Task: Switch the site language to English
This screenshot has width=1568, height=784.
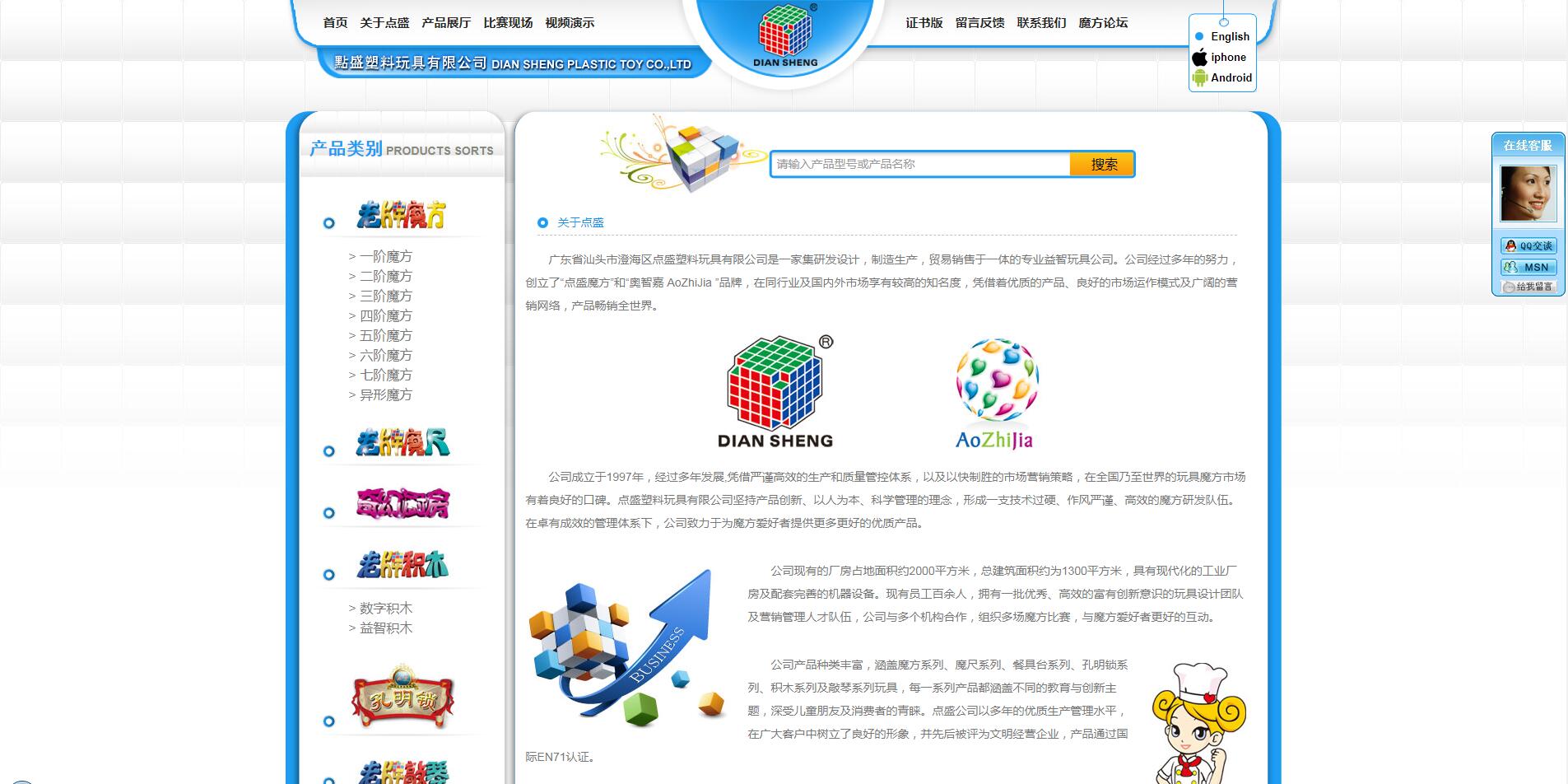Action: [x=1230, y=37]
